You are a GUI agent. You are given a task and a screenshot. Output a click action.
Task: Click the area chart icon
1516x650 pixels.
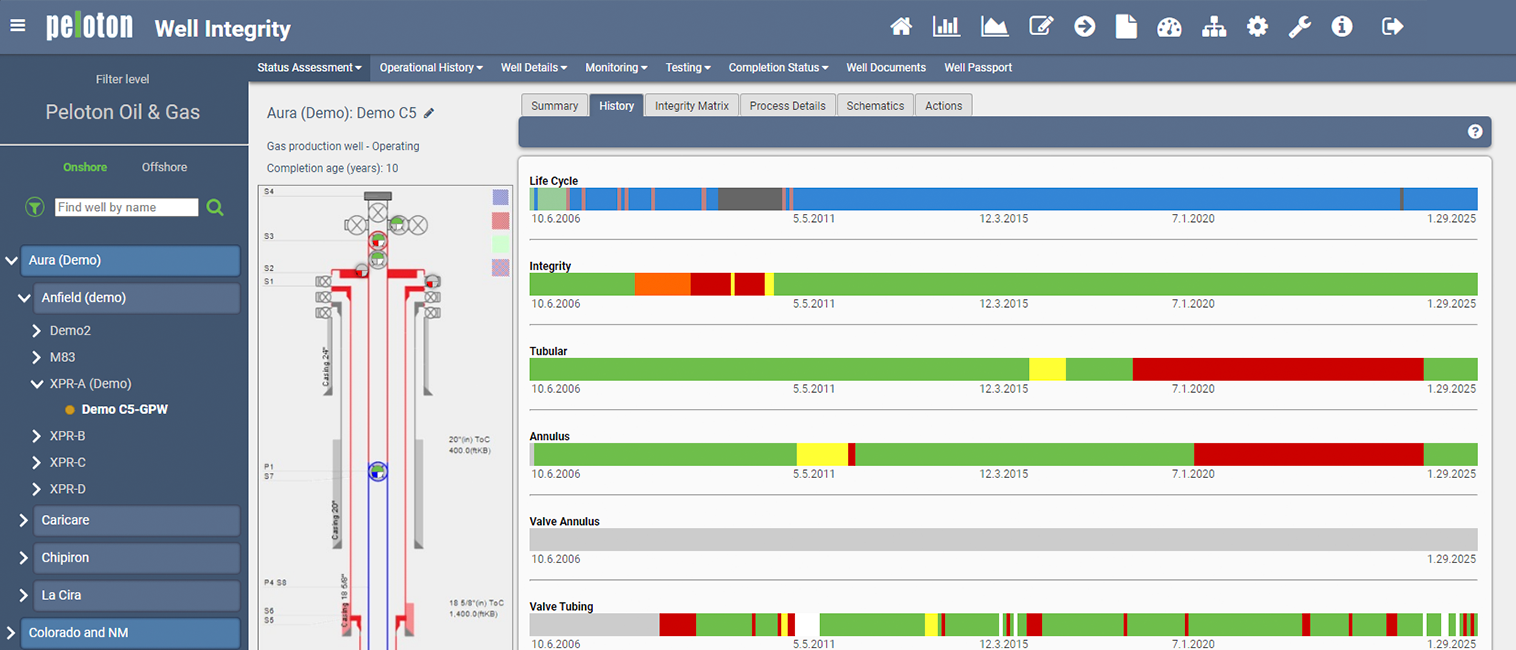(994, 27)
